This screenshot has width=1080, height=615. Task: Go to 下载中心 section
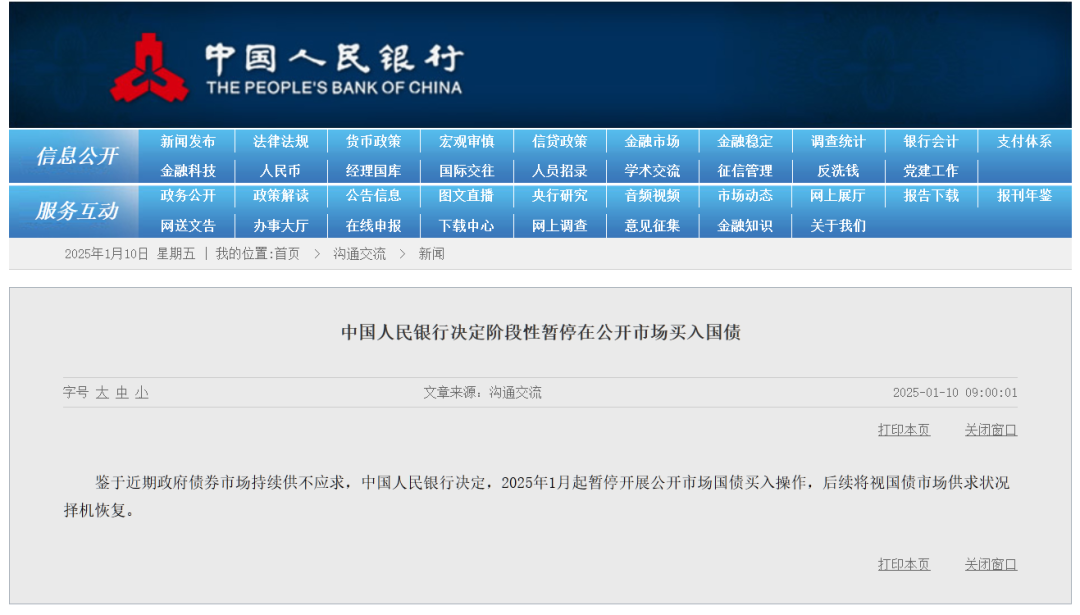point(466,226)
